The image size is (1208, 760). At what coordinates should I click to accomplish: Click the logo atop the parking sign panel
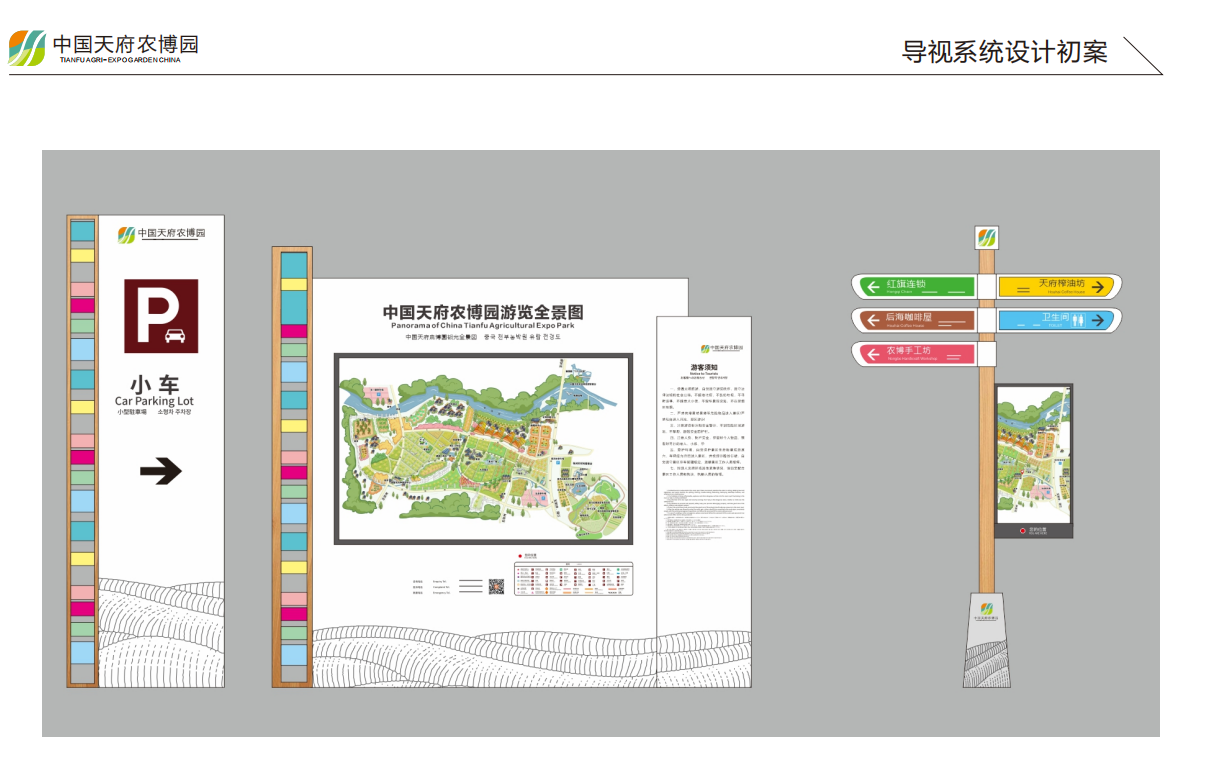(x=161, y=234)
